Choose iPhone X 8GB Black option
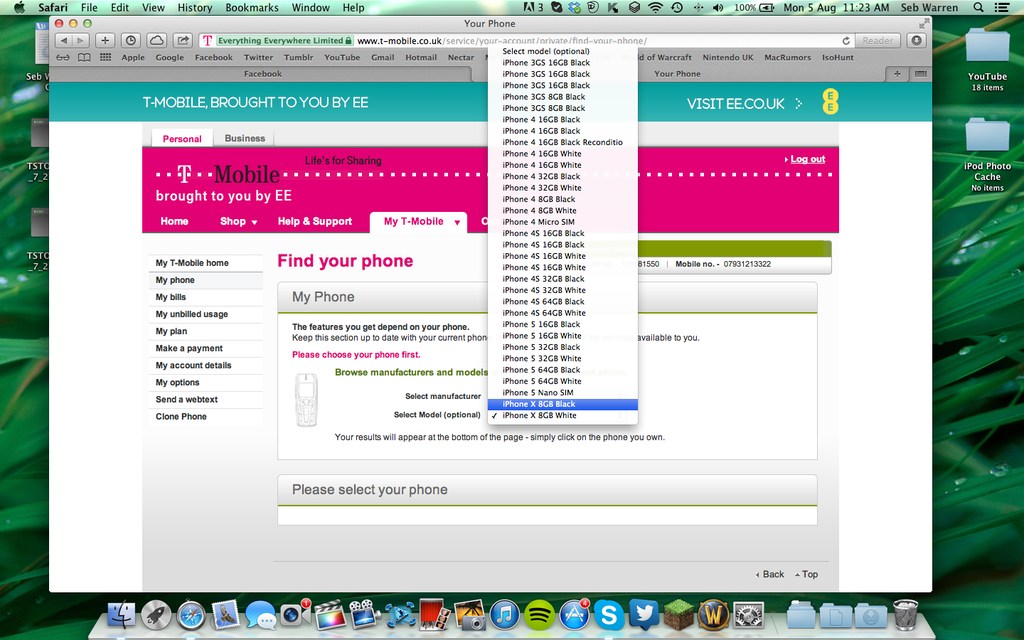Screen dimensions: 1024x640 click(563, 404)
